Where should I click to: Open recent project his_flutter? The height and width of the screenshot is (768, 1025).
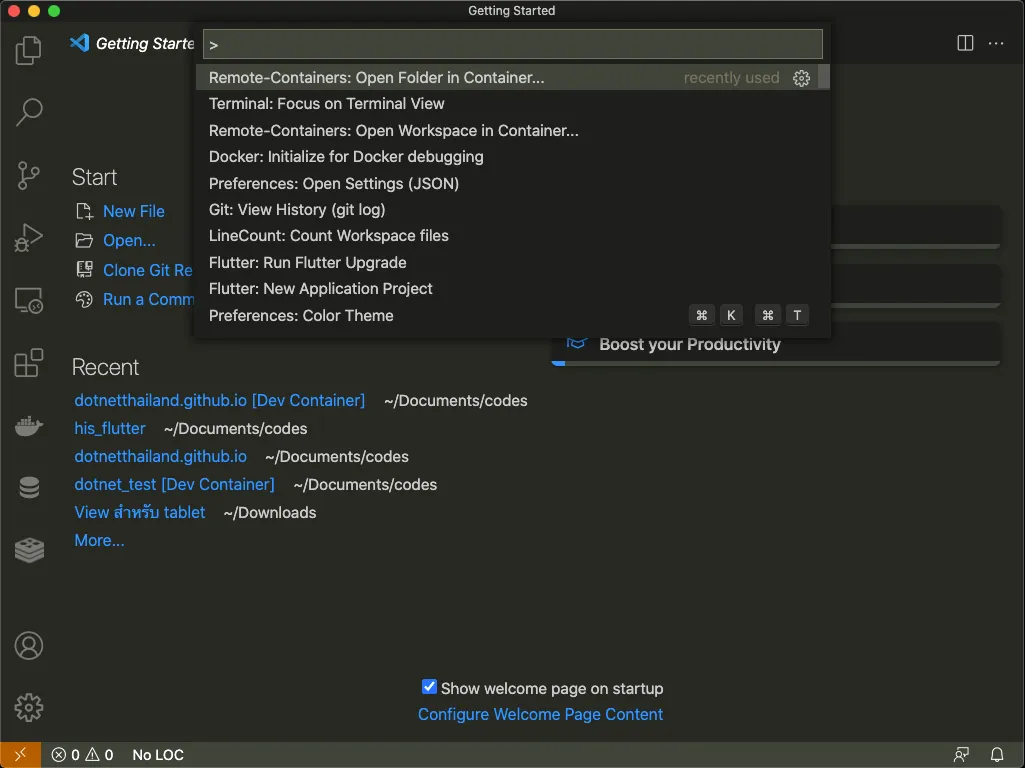coord(109,428)
